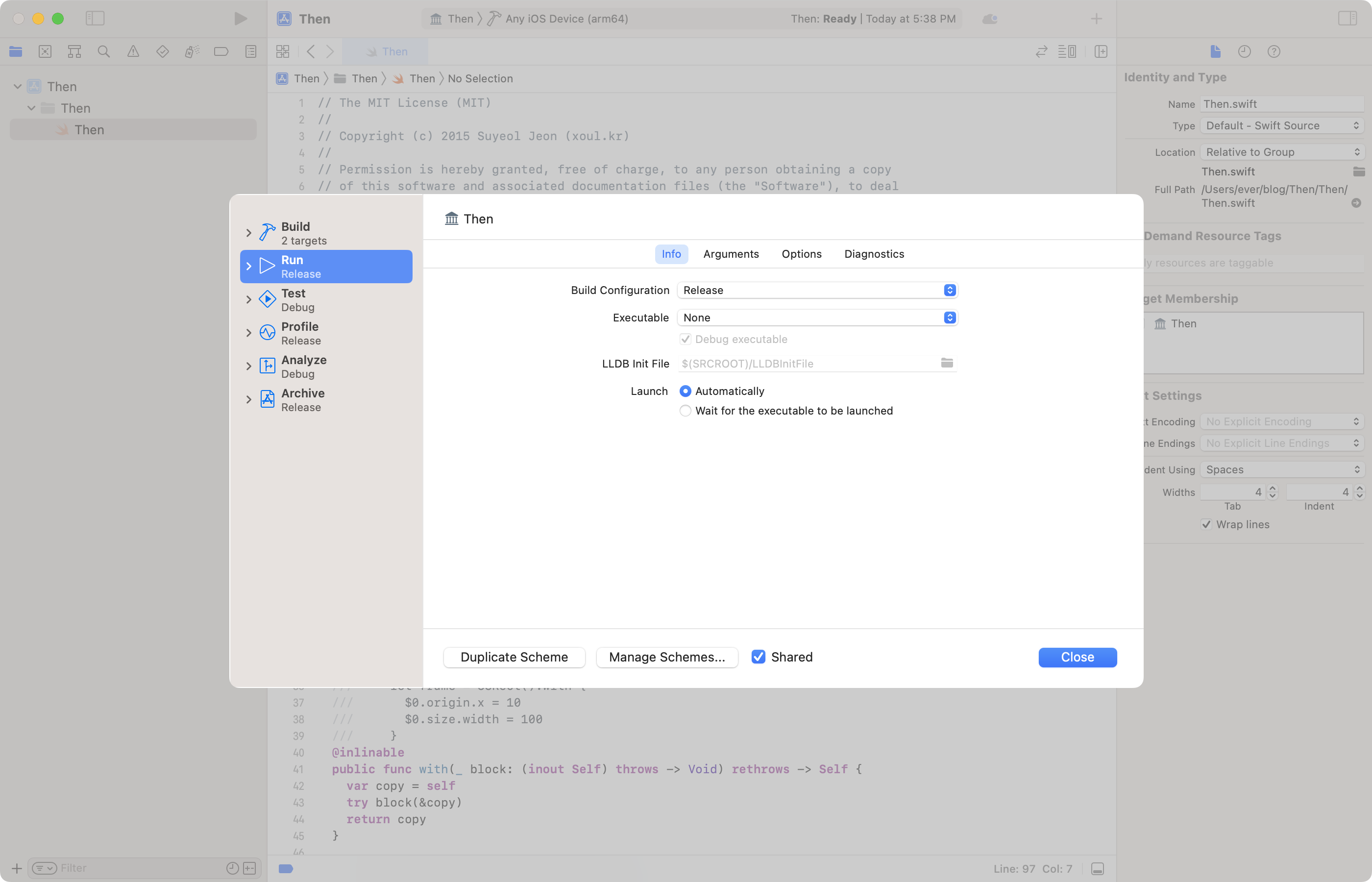Screen dimensions: 1372x882
Task: Click the Manage Schemes... button
Action: pyautogui.click(x=666, y=657)
